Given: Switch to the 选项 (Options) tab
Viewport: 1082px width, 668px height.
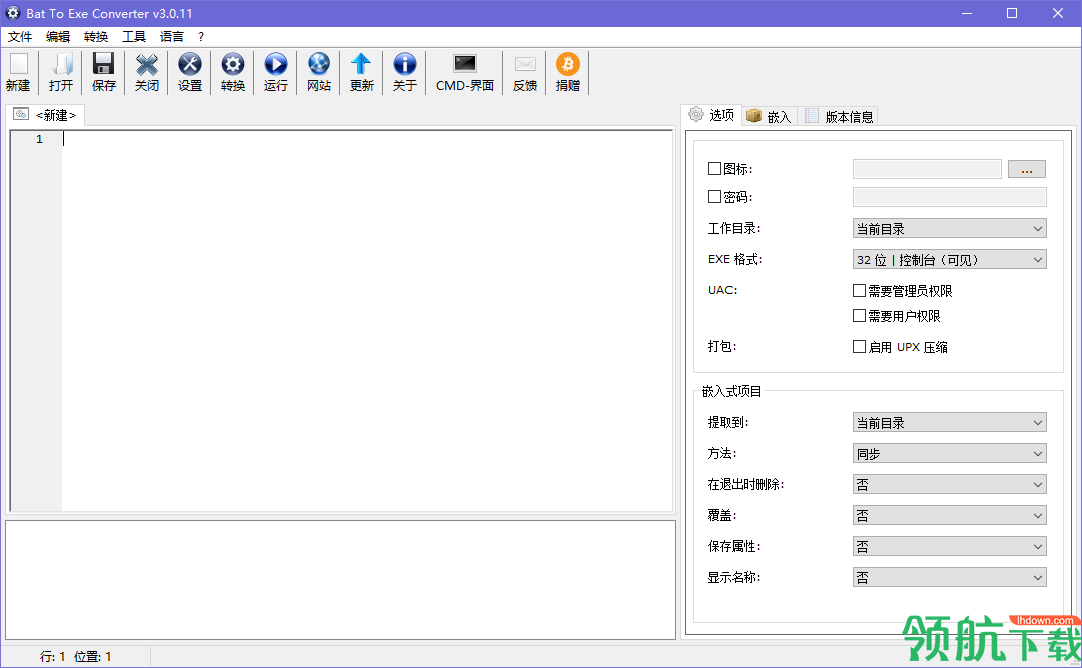Looking at the screenshot, I should (711, 115).
